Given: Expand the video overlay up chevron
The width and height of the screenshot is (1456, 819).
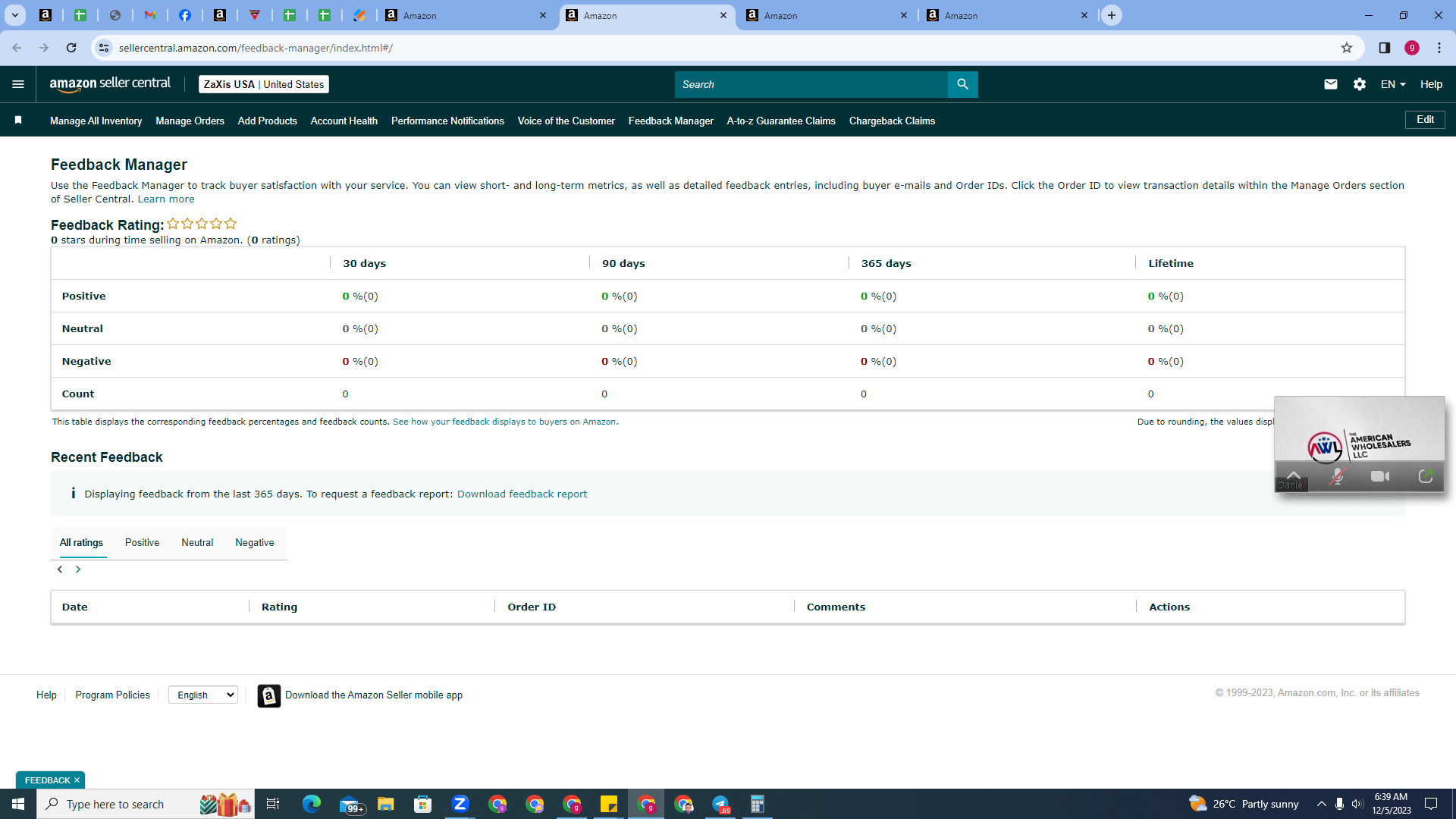Looking at the screenshot, I should (1294, 475).
